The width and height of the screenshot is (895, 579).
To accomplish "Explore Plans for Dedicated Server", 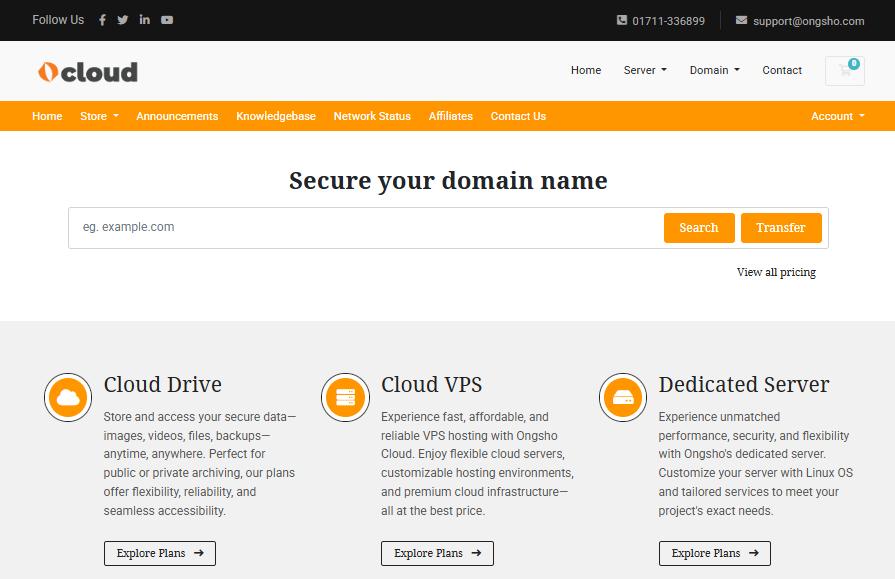I will 715,553.
